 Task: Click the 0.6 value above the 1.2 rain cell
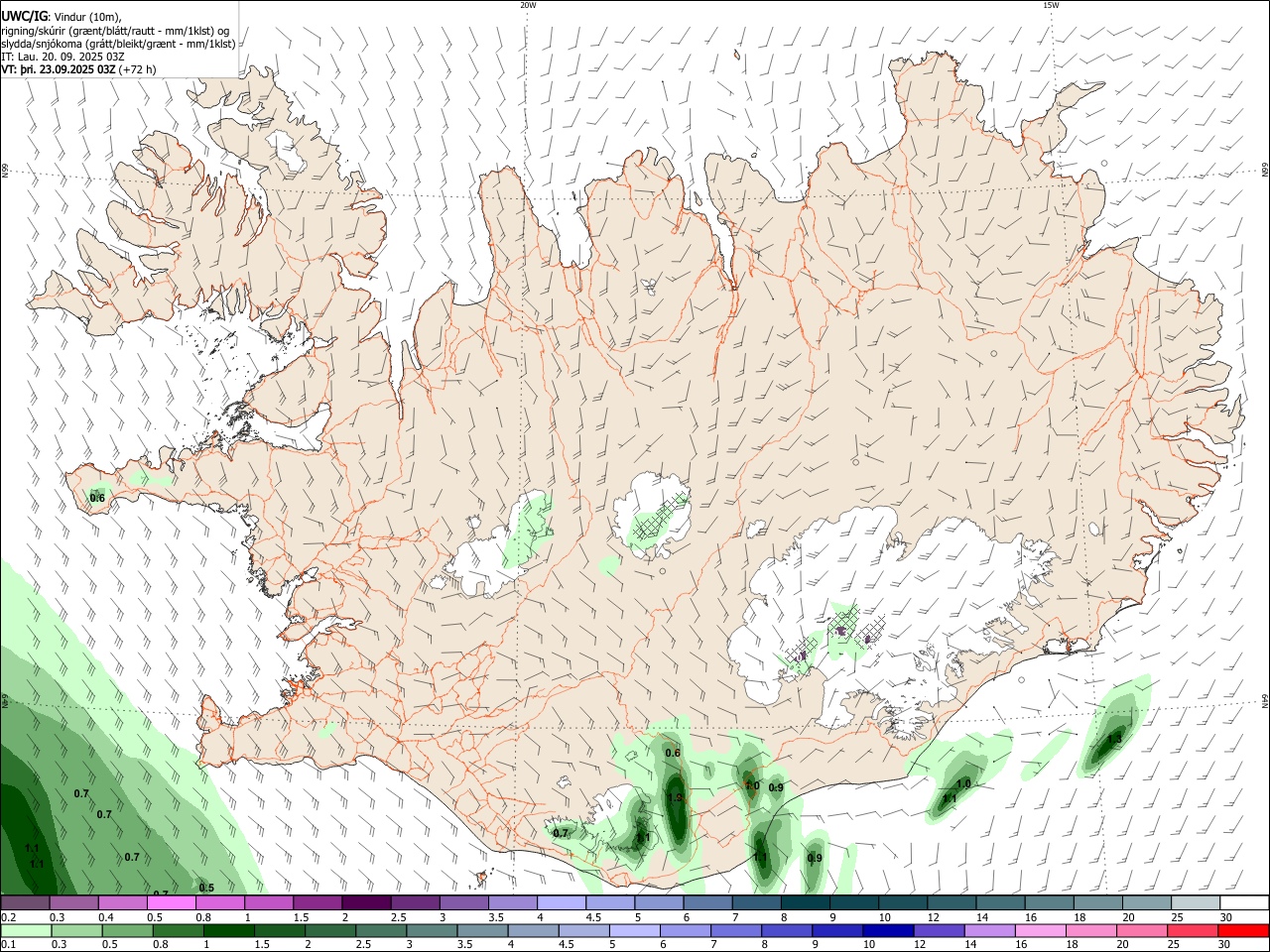673,753
